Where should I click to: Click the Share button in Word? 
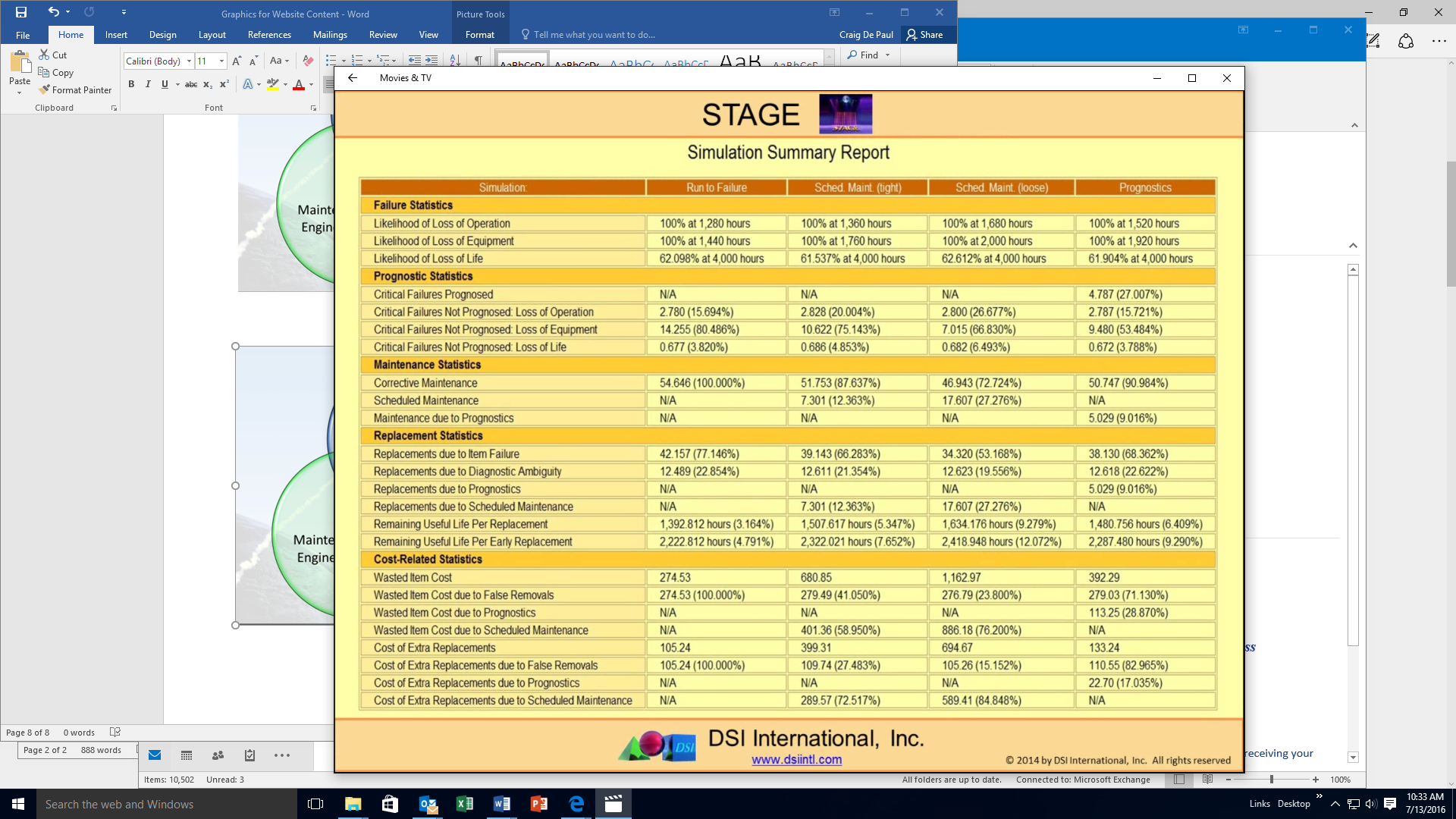[924, 35]
